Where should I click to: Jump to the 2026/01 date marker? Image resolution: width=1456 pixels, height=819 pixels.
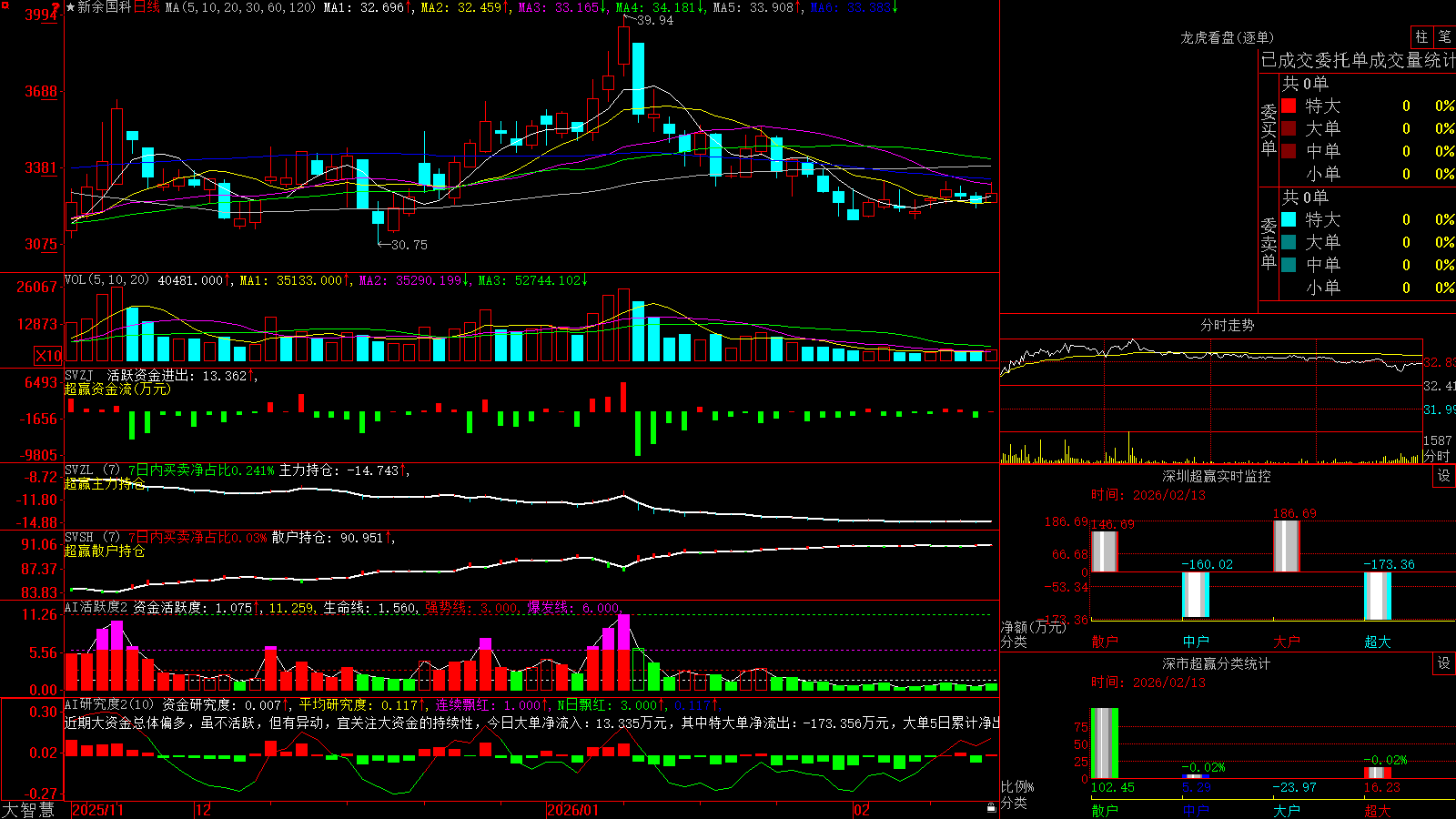pyautogui.click(x=573, y=810)
